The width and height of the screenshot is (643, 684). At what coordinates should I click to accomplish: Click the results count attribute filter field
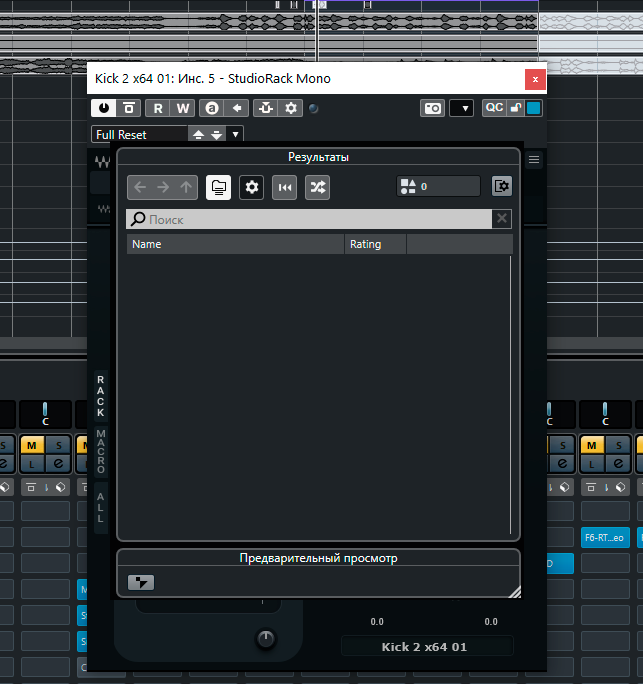pos(438,187)
